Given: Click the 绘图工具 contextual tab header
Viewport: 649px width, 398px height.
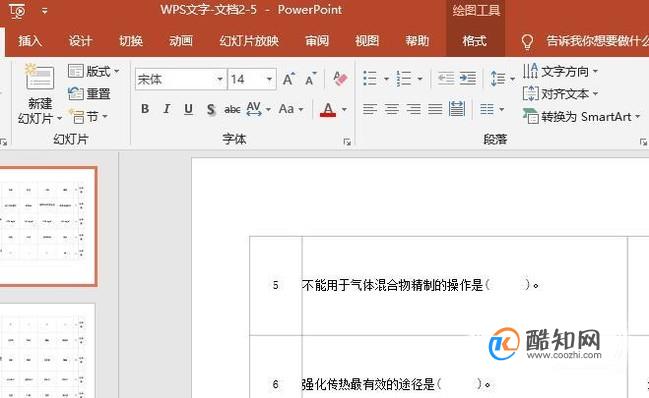Looking at the screenshot, I should point(476,10).
